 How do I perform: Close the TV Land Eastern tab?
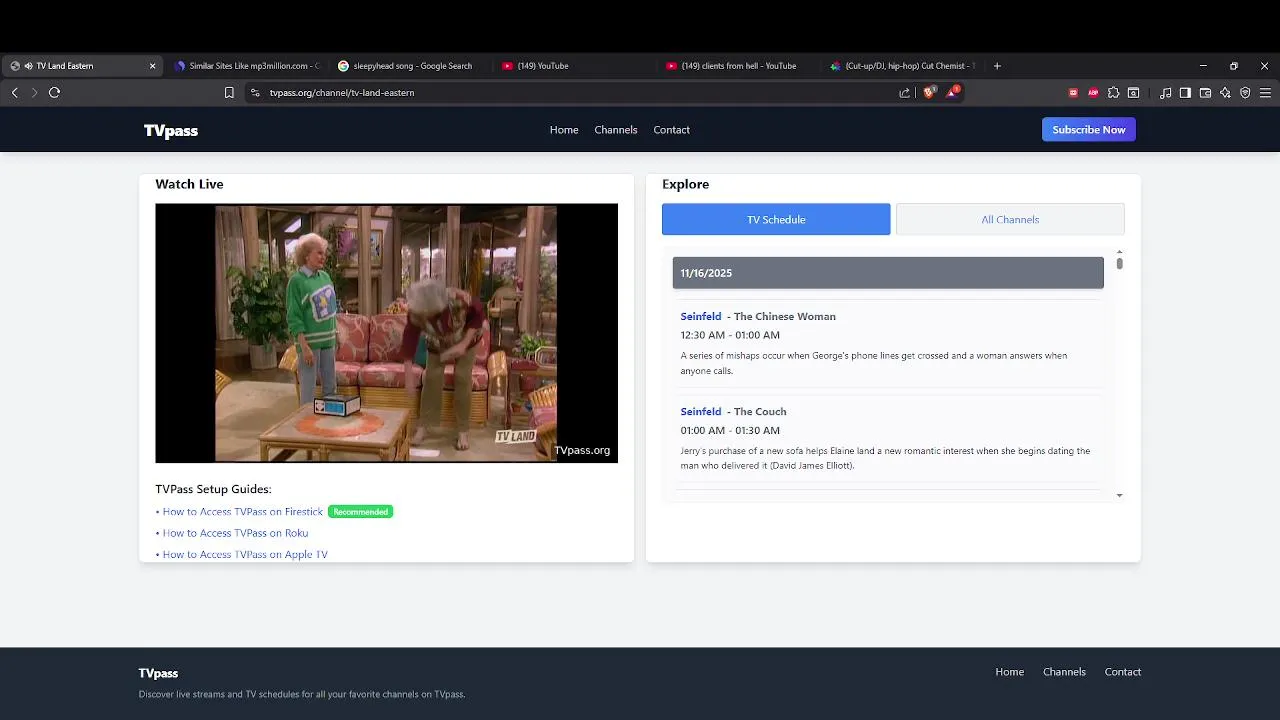tap(152, 66)
